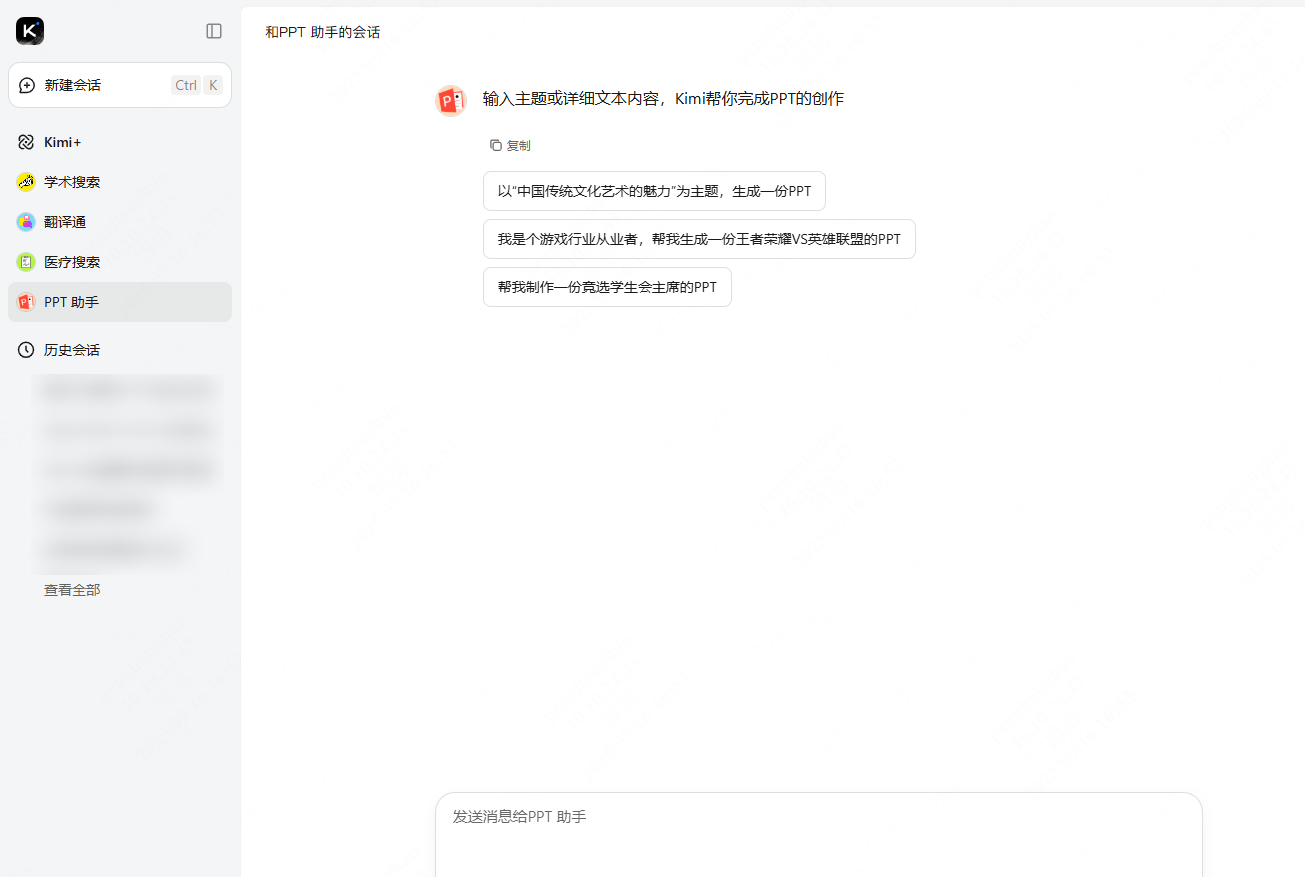1305x877 pixels.
Task: Click the PPT assistant avatar in chat
Action: 452,101
